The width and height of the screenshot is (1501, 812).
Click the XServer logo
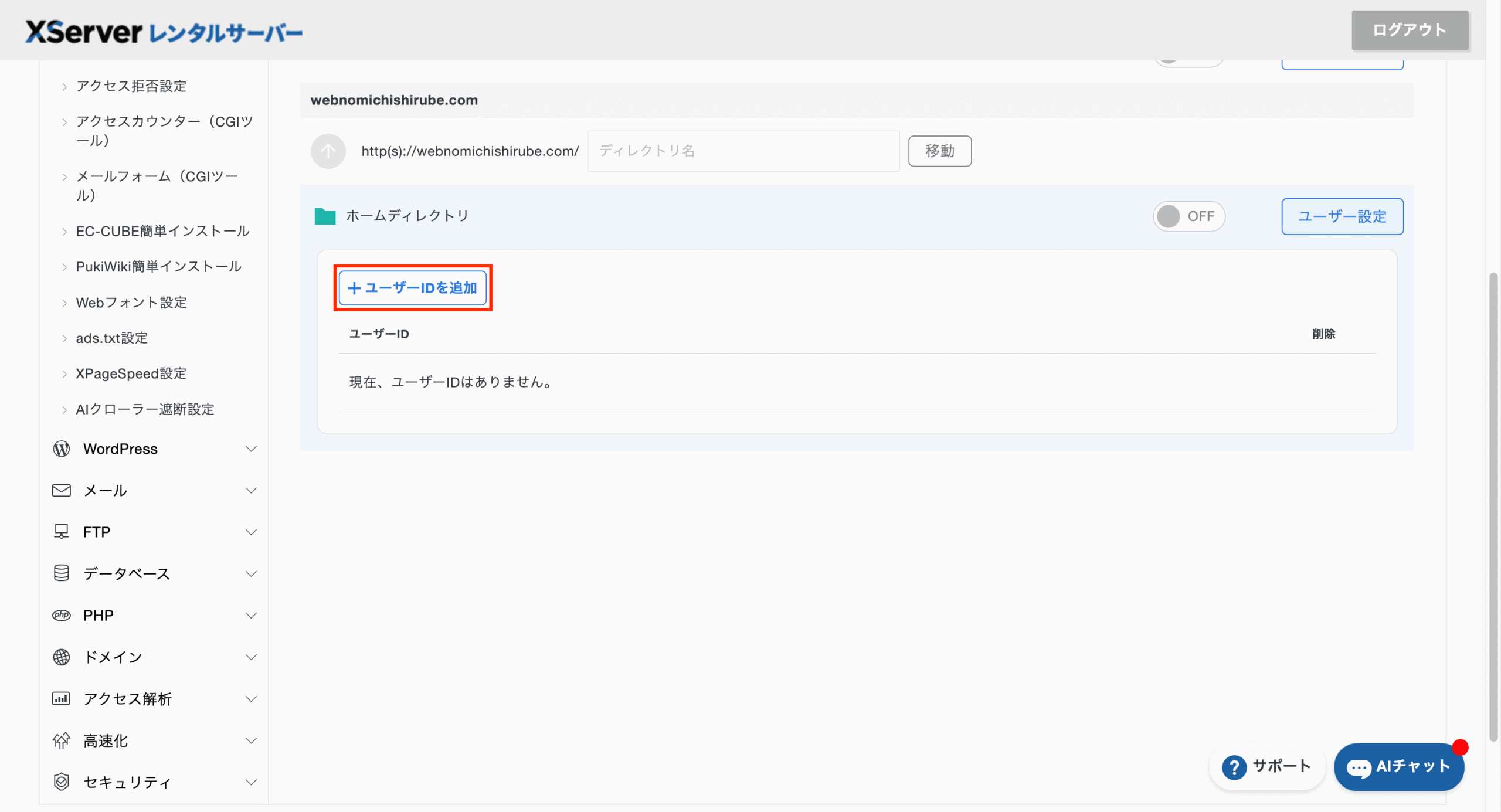click(164, 32)
